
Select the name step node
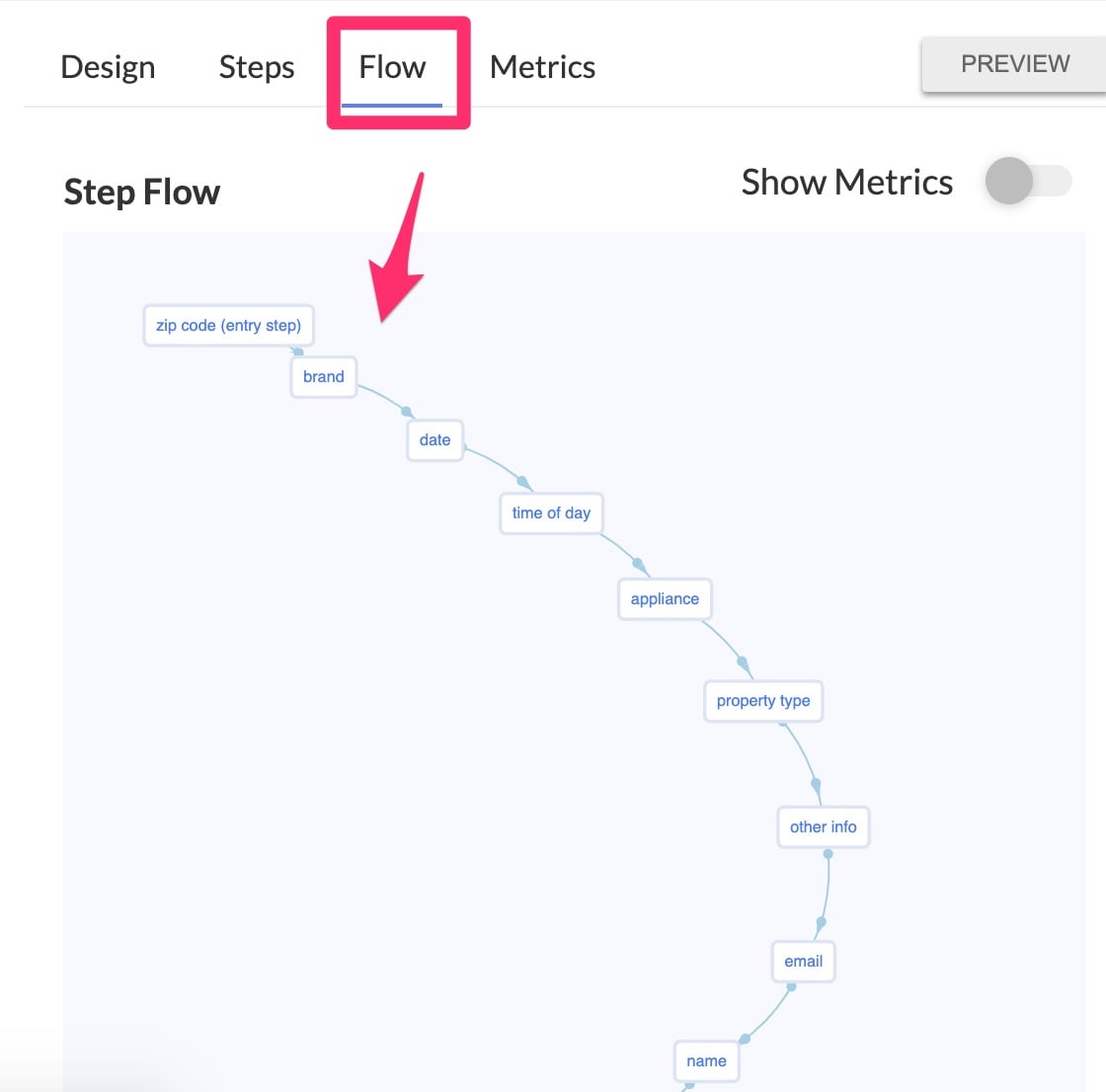pyautogui.click(x=706, y=1061)
